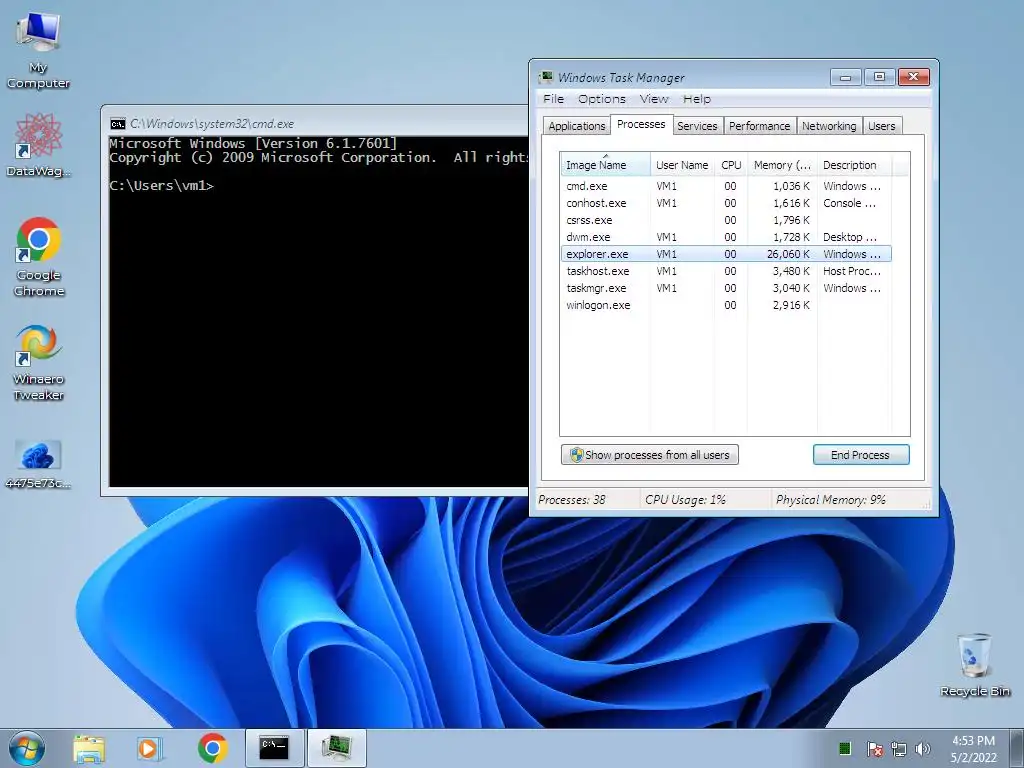The height and width of the screenshot is (768, 1024).
Task: Open the DataWag desktop shortcut
Action: click(x=38, y=145)
